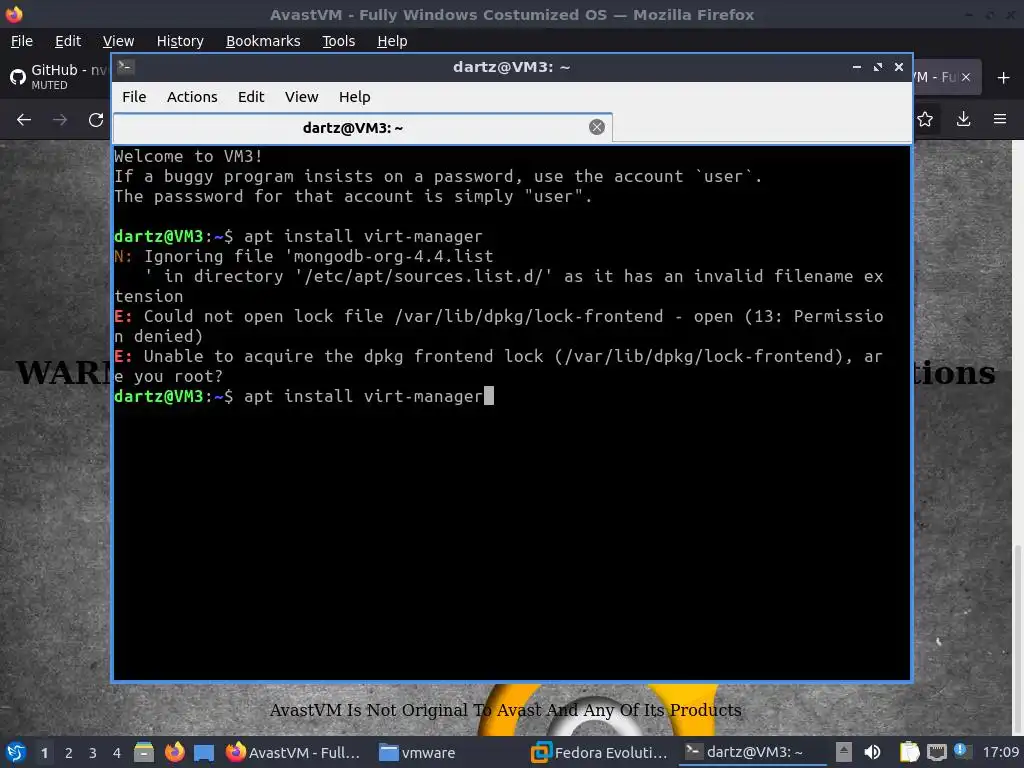Click the 'Welcome to VM3!' terminal line

coord(188,156)
